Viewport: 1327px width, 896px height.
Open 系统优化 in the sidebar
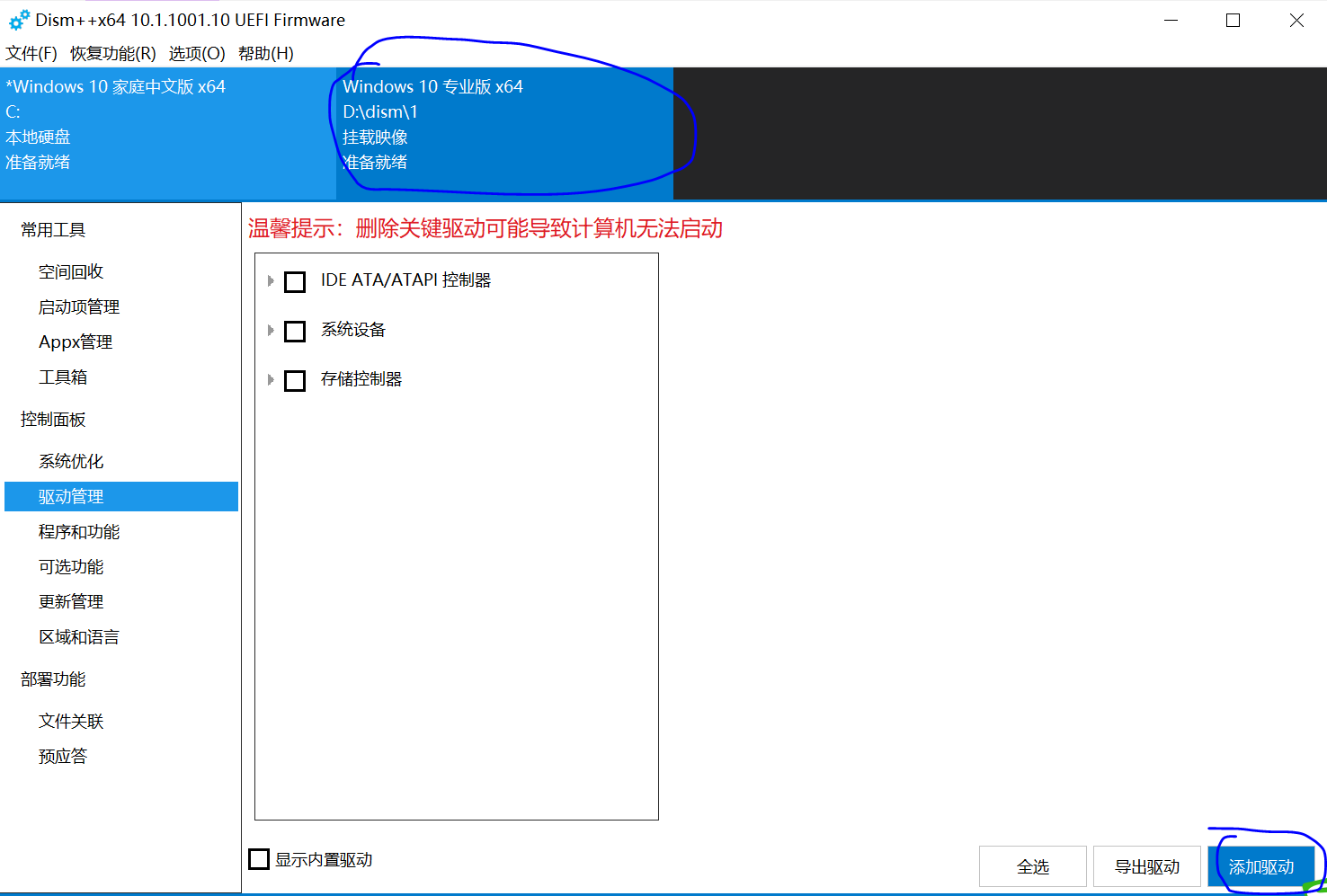tap(121, 461)
